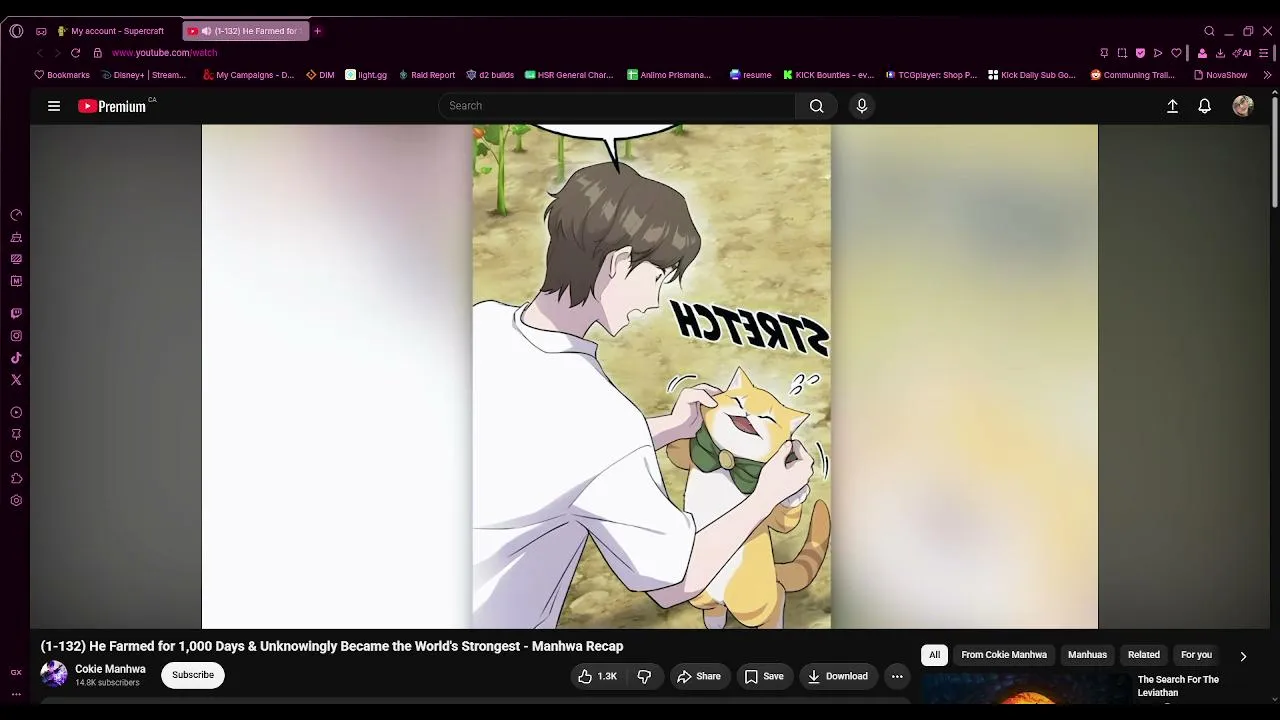Open extensions puzzle icon in sidebar
Screen dimensions: 1280x720
[16, 478]
